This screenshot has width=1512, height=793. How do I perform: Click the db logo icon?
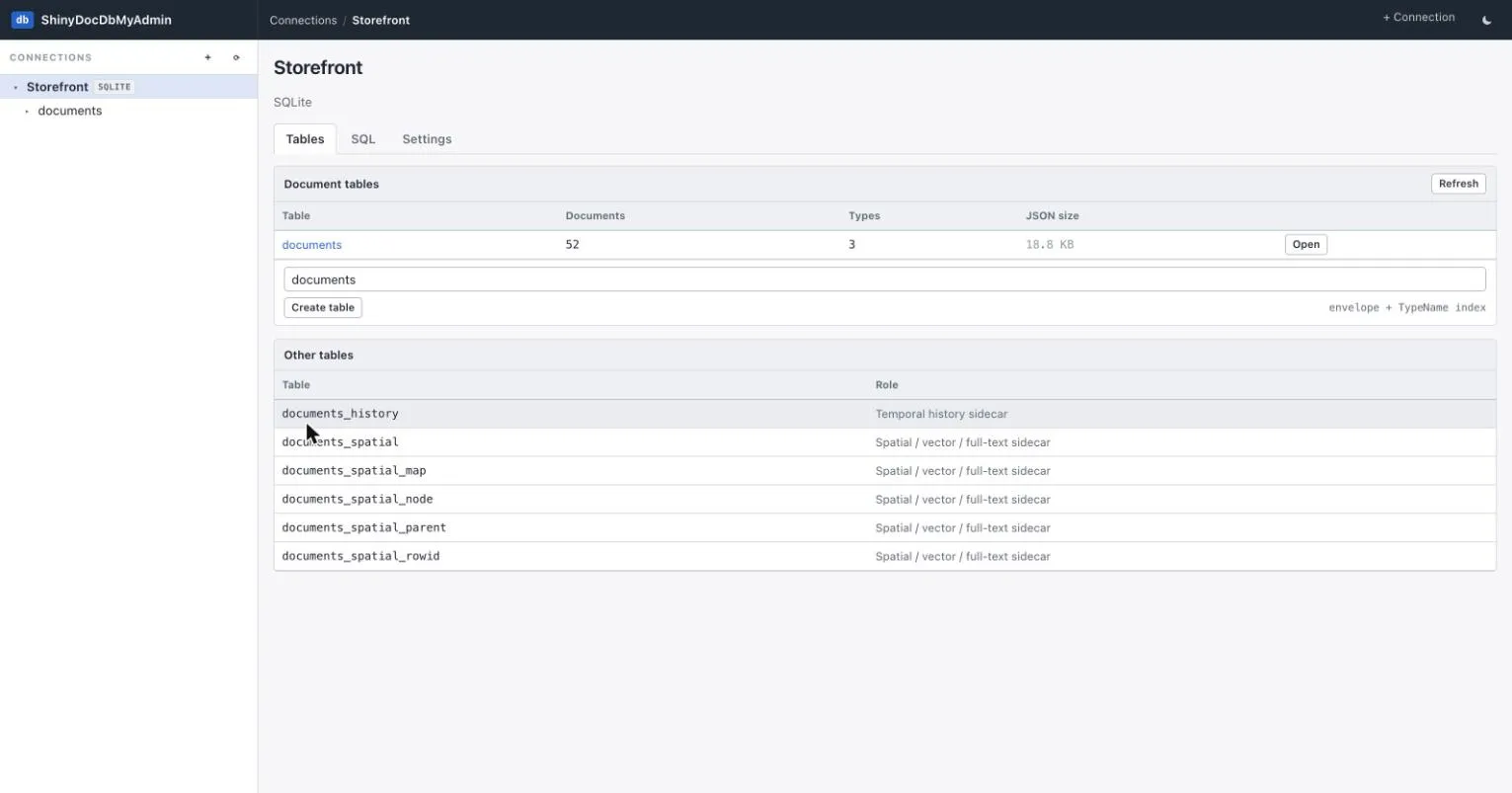(22, 20)
